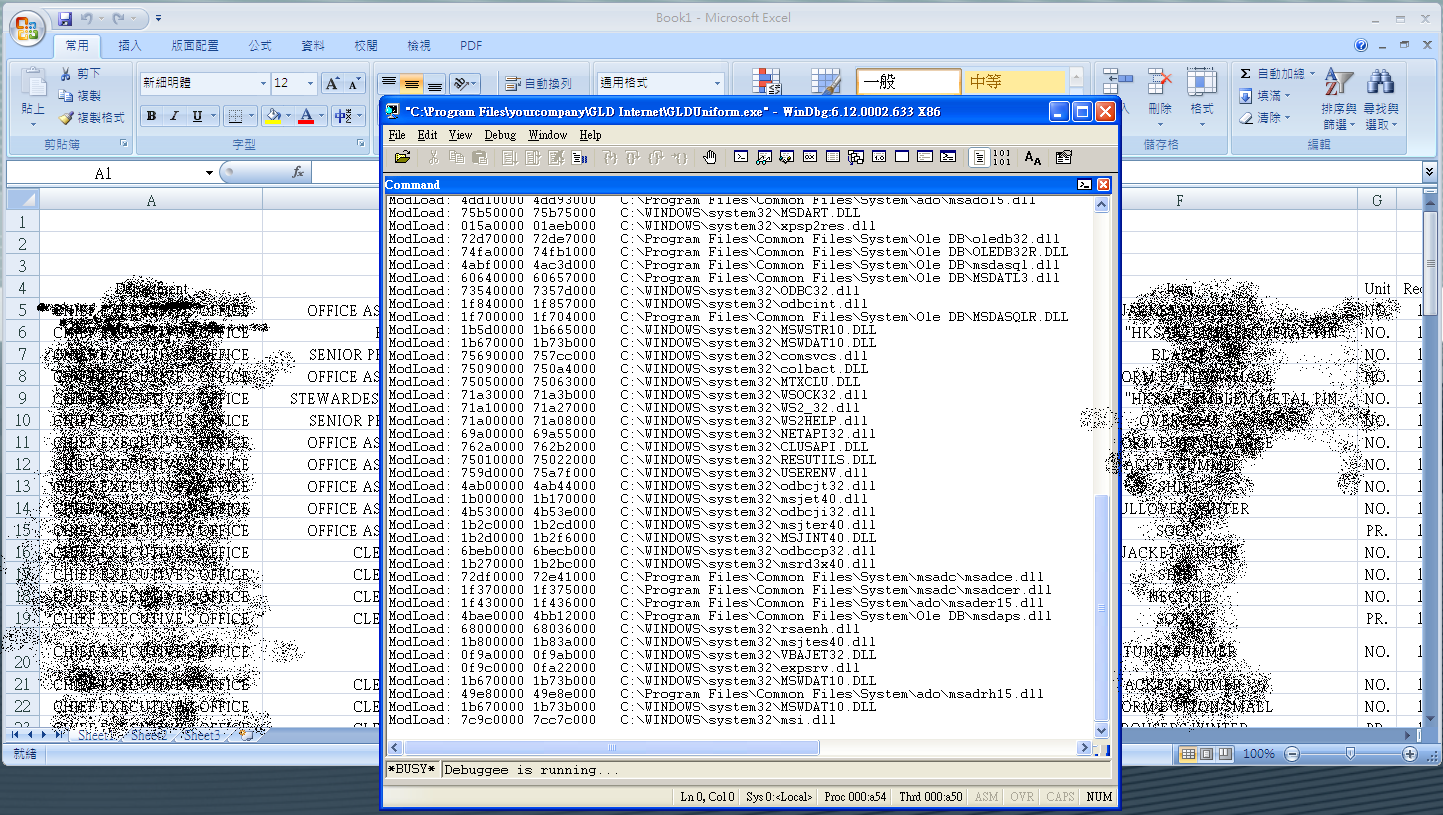This screenshot has width=1443, height=815.
Task: Click the WinDbg command input field
Action: (x=776, y=770)
